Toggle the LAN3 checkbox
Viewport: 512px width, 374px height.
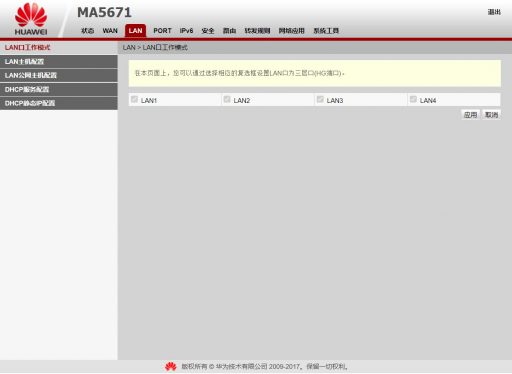pyautogui.click(x=320, y=99)
